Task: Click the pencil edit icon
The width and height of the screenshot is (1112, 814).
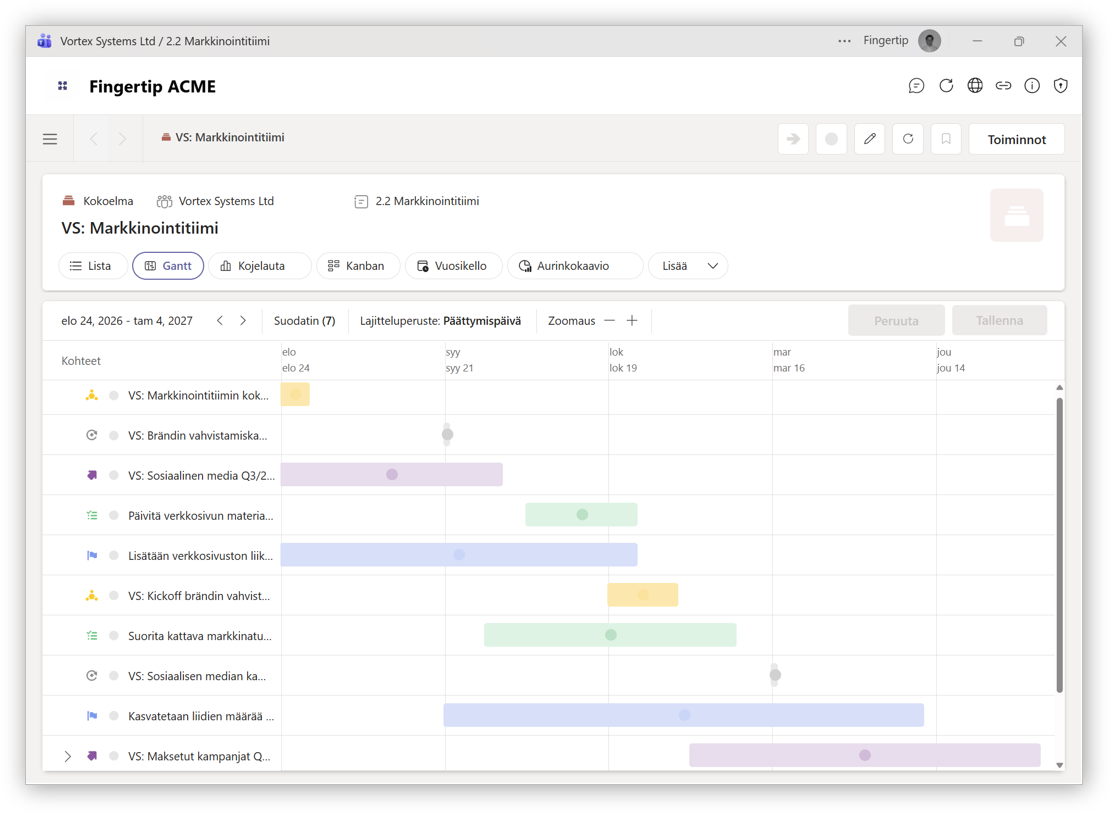Action: (x=870, y=139)
